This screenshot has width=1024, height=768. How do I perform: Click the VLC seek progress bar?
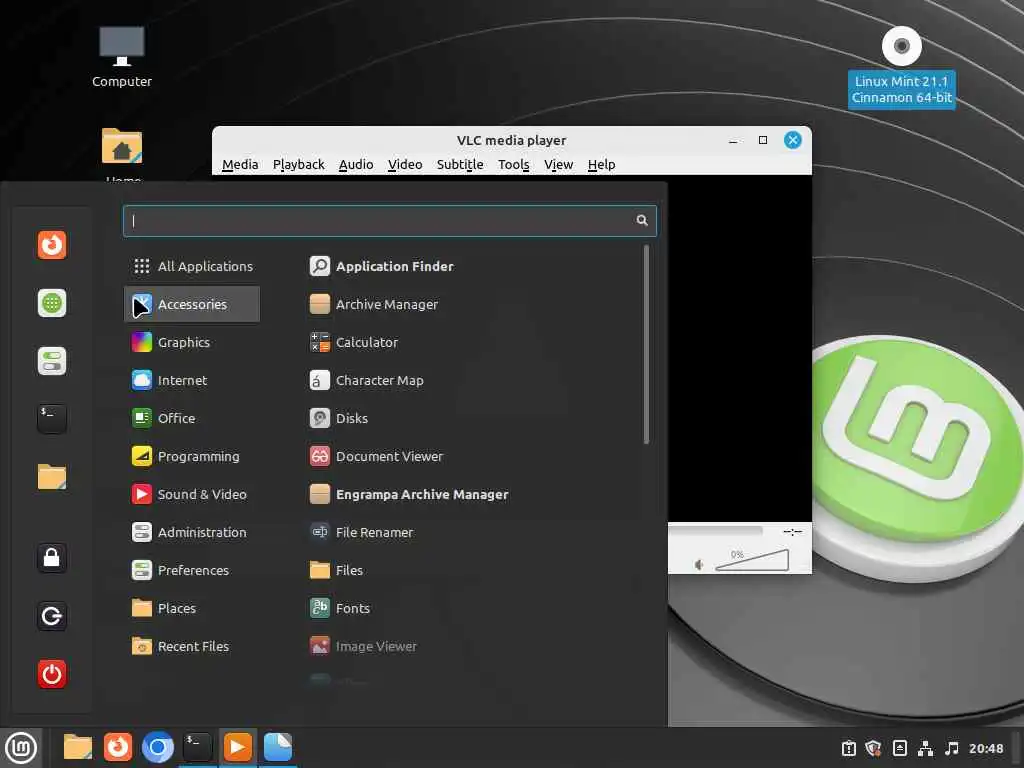pos(715,531)
